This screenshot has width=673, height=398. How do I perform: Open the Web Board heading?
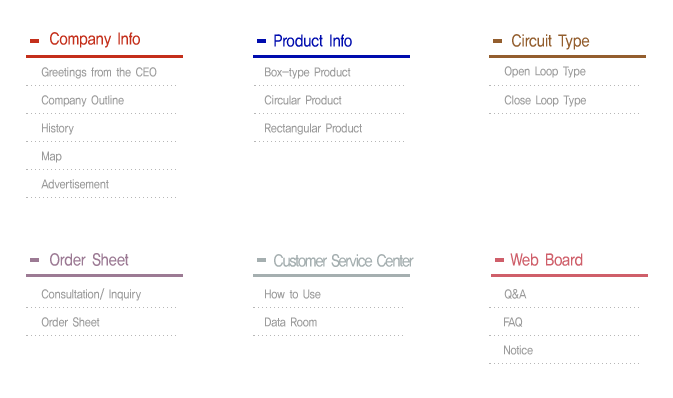546,260
